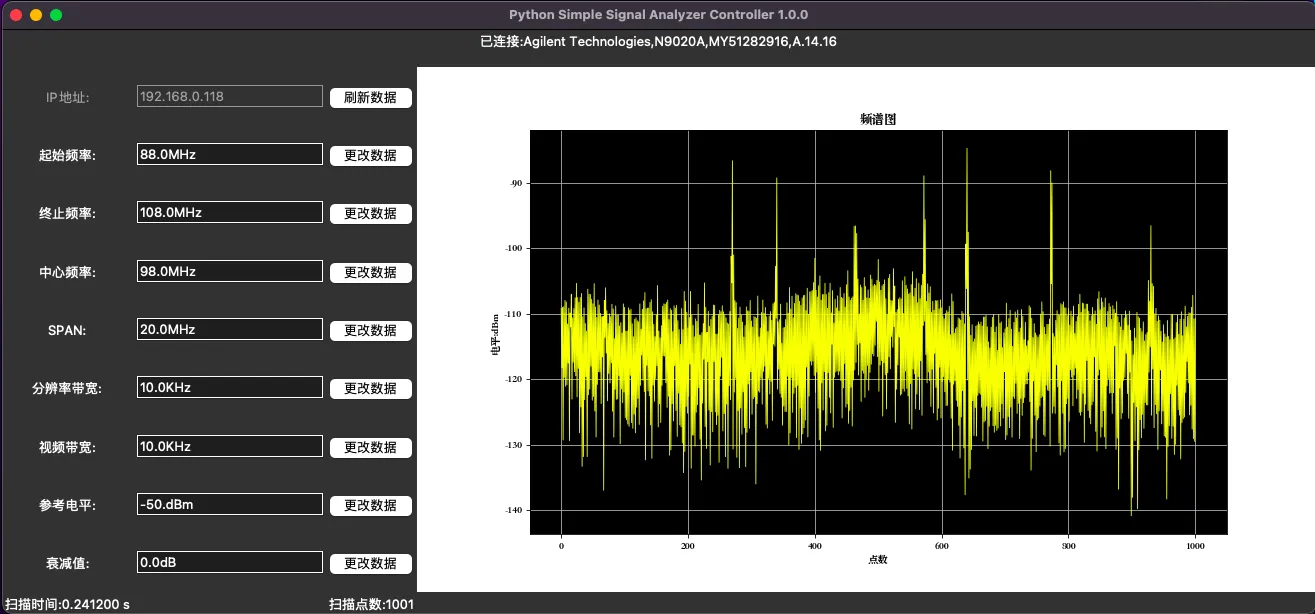
Task: Click the 频谱图 chart title
Action: click(x=877, y=119)
